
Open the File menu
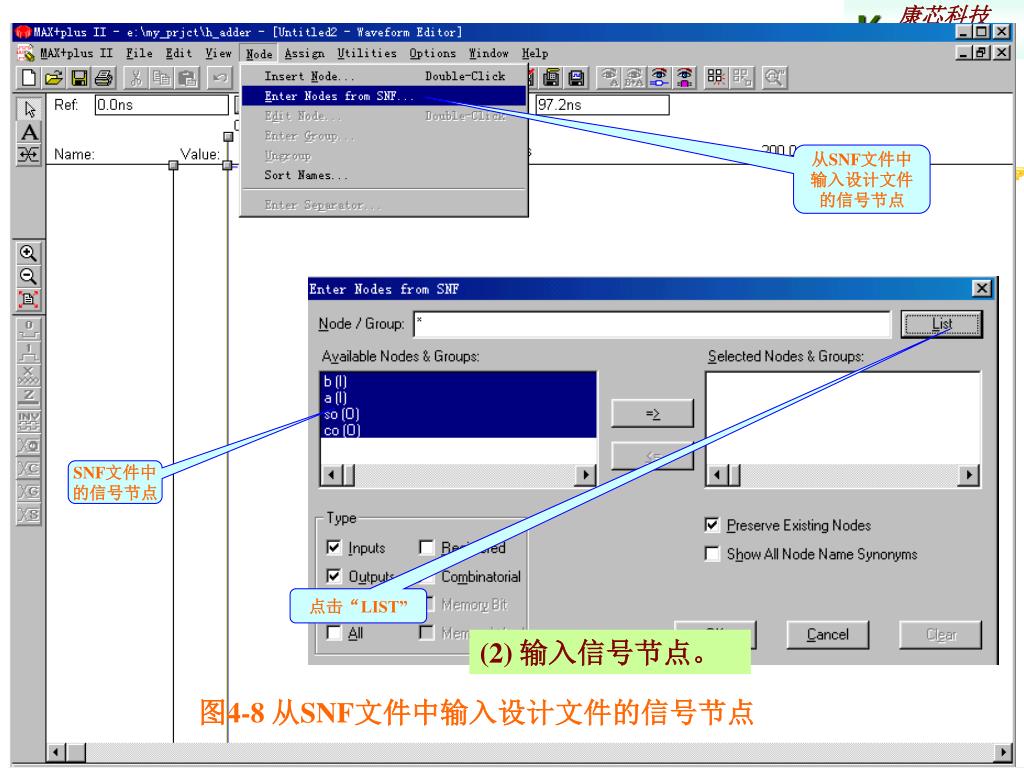tap(139, 54)
